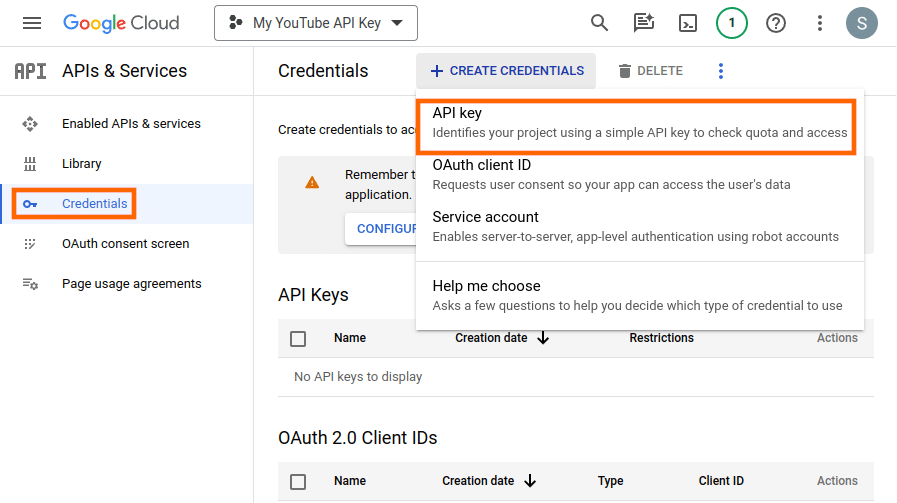Click the Create Credentials button
This screenshot has width=897, height=503.
pyautogui.click(x=507, y=71)
